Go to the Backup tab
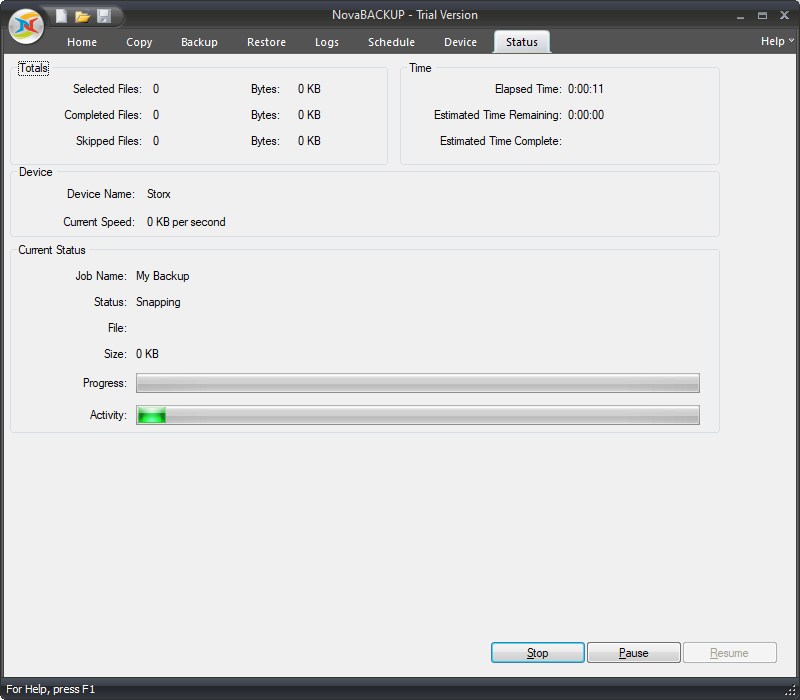The height and width of the screenshot is (700, 800). (x=199, y=42)
